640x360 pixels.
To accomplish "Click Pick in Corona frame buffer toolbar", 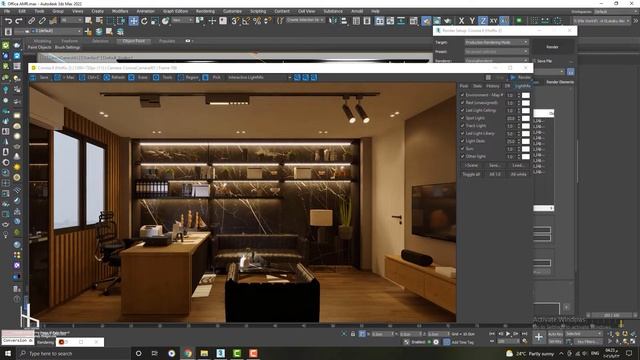I will click(x=212, y=78).
